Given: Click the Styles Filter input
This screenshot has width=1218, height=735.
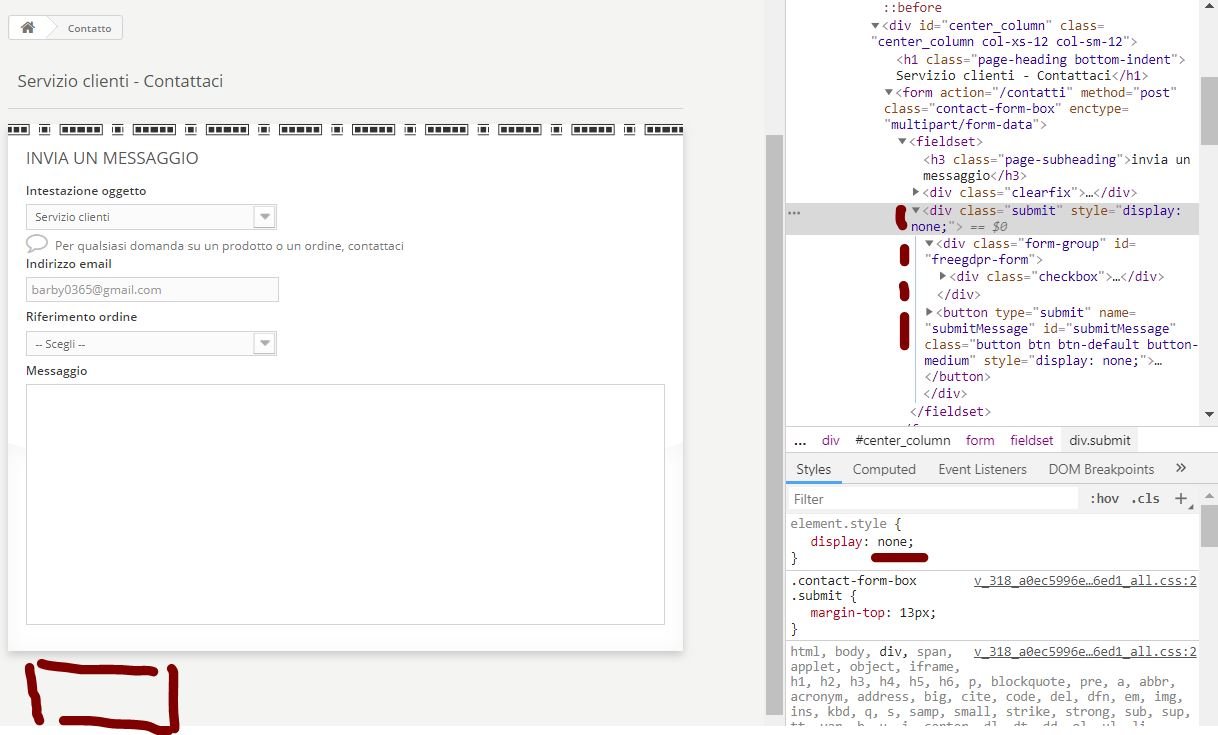Looking at the screenshot, I should tap(935, 498).
